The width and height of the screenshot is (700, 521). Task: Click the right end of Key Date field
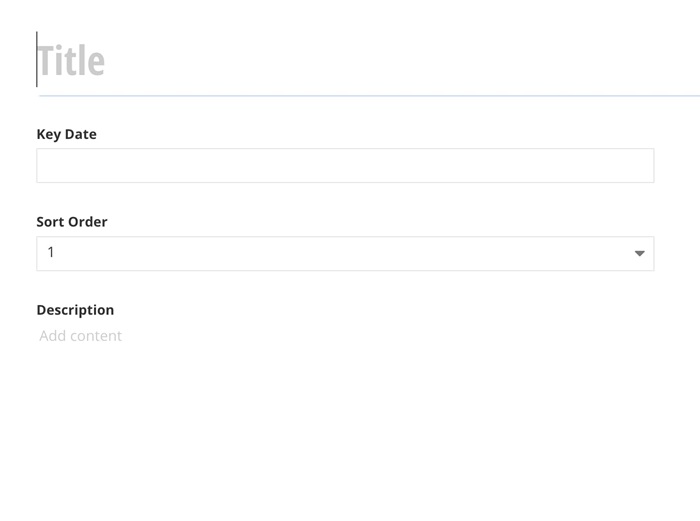tap(640, 166)
